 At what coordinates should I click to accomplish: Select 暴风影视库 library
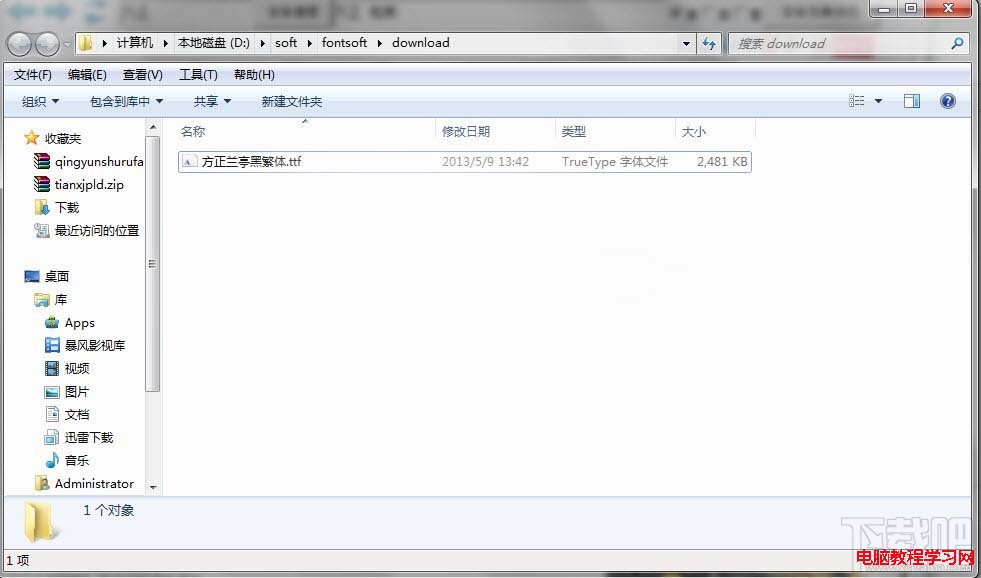(95, 345)
